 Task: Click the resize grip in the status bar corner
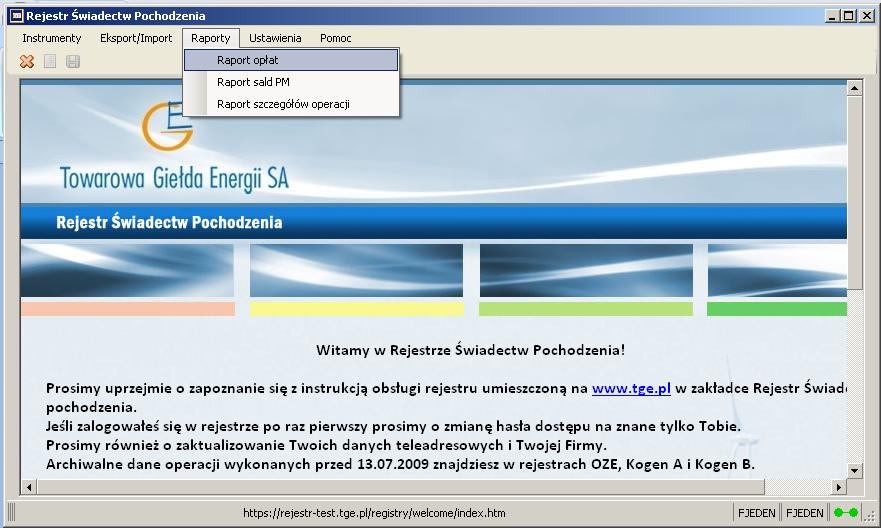point(870,515)
